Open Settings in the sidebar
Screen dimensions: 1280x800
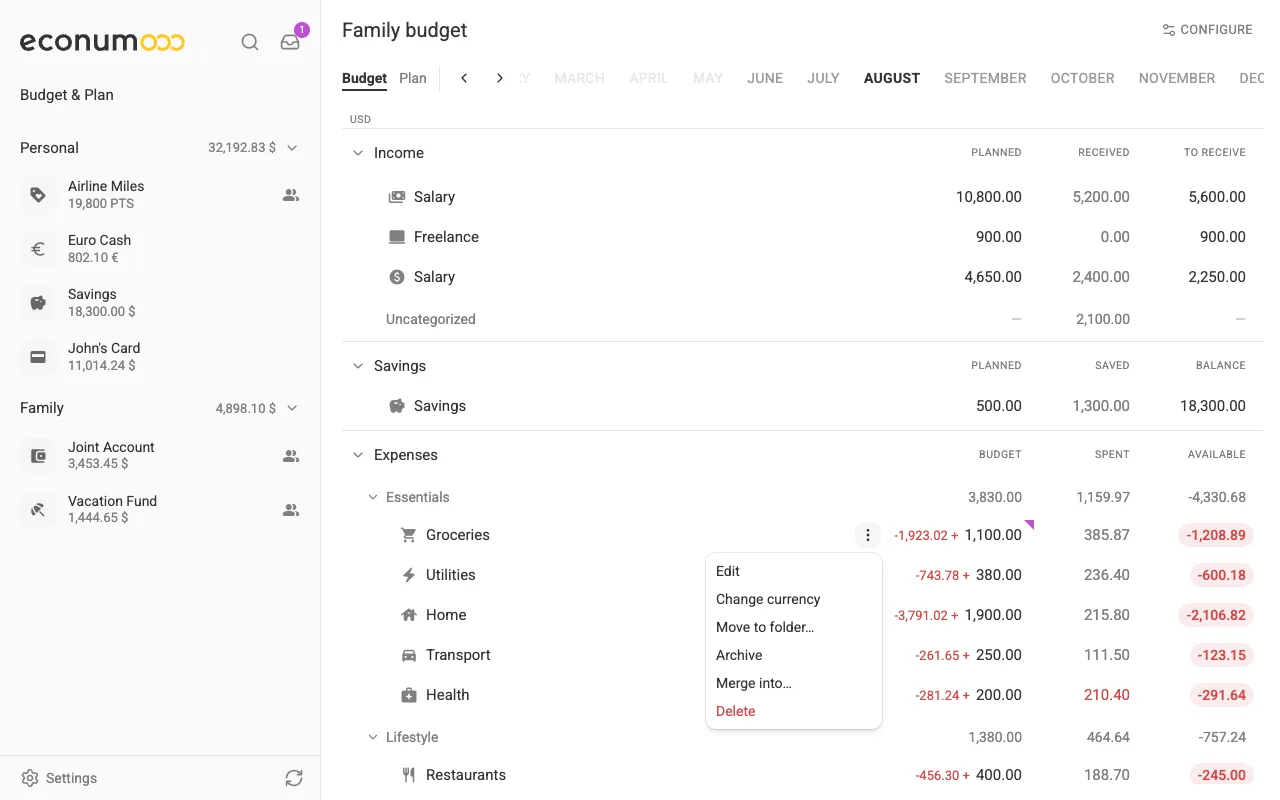60,778
